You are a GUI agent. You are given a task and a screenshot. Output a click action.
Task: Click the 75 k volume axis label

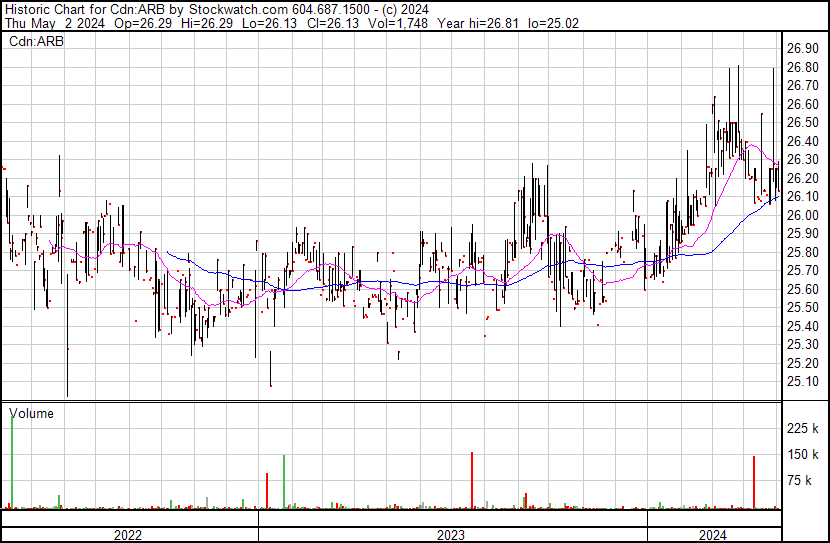click(800, 481)
